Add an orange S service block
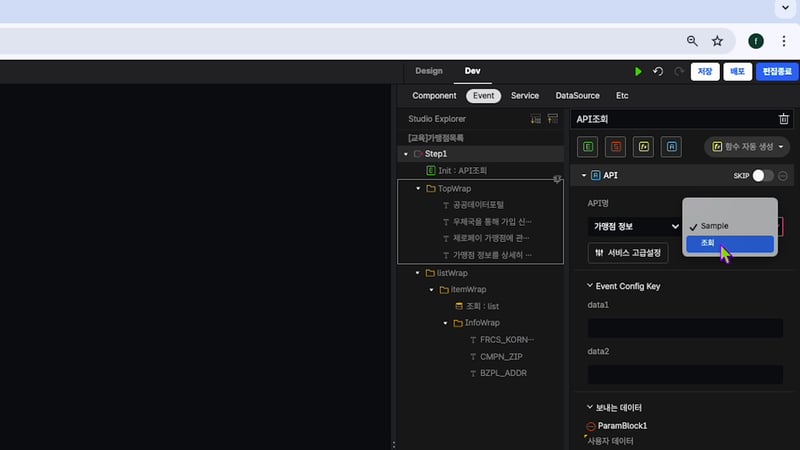 [616, 147]
